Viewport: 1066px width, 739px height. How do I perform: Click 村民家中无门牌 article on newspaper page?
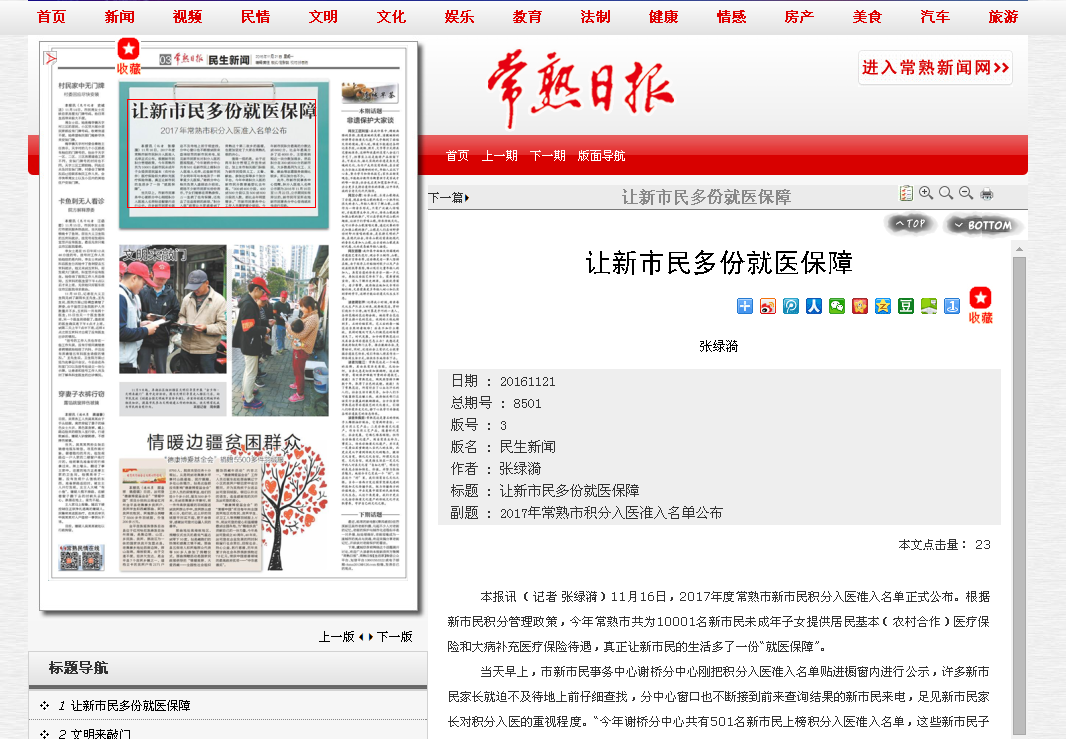tap(82, 135)
